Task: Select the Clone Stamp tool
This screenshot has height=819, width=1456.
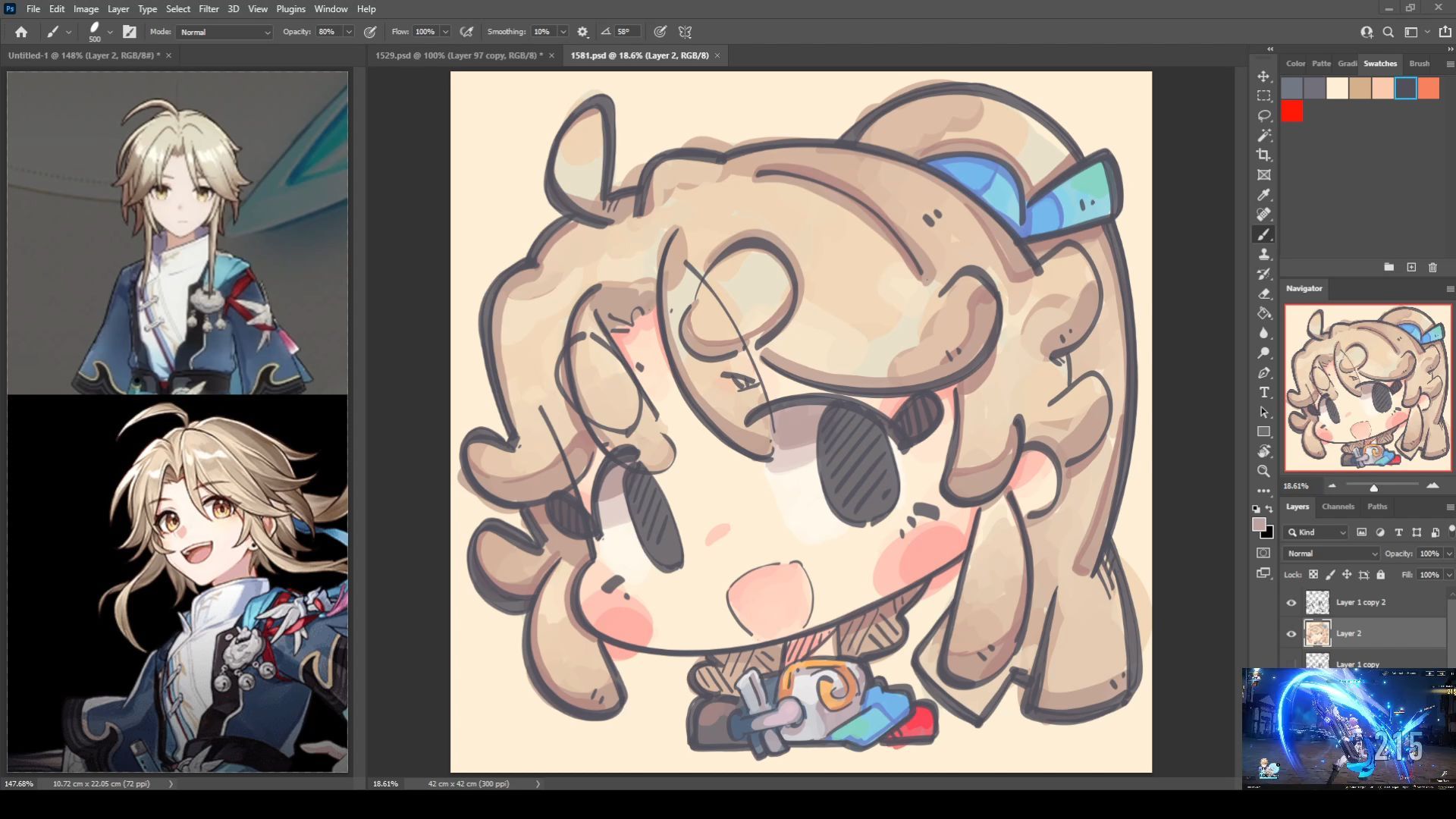Action: coord(1263,254)
